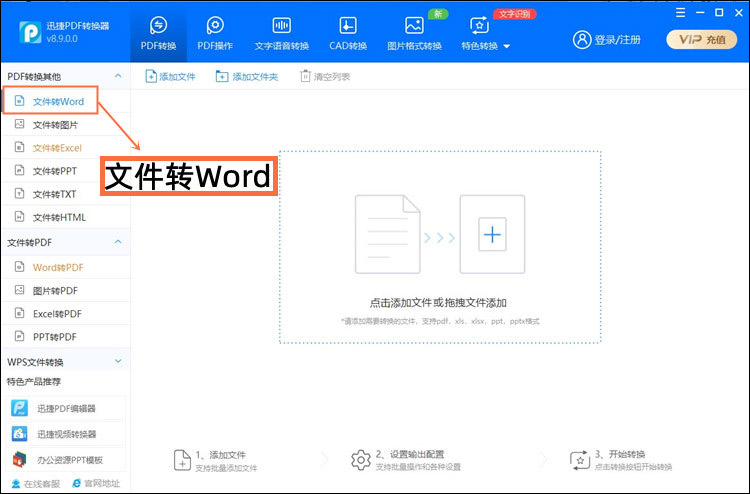The height and width of the screenshot is (494, 750).
Task: Click the 2、设置输出配置 step label
Action: tap(410, 454)
